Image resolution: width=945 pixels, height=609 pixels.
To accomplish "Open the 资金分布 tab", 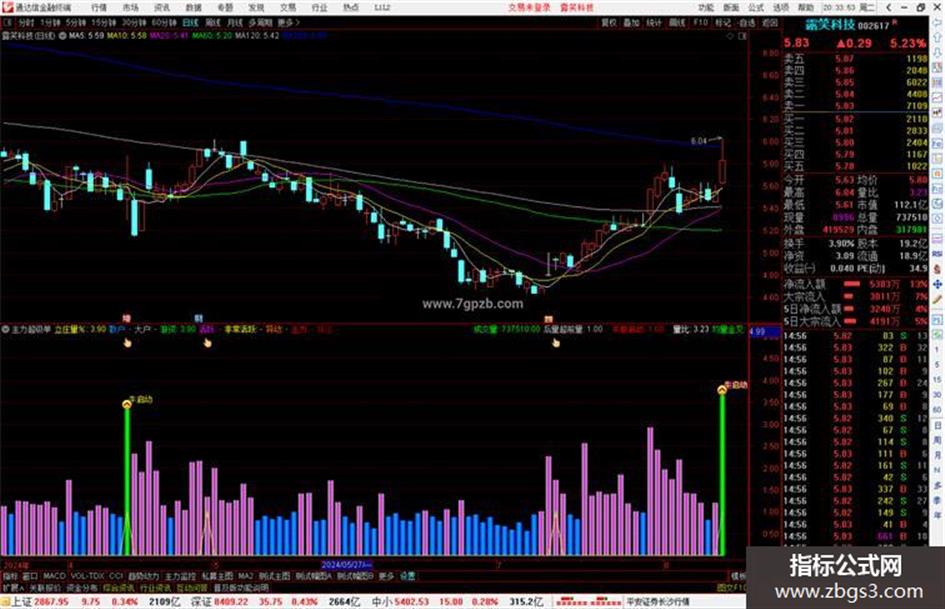I will click(81, 588).
